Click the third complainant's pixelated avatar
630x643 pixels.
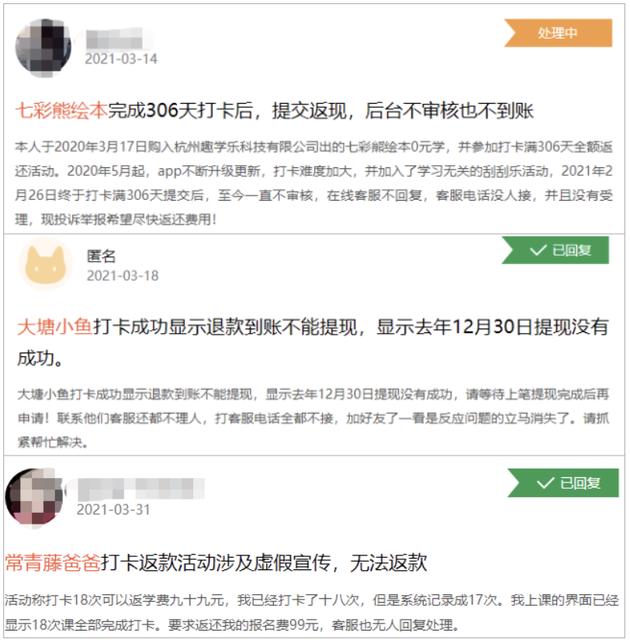pyautogui.click(x=35, y=497)
